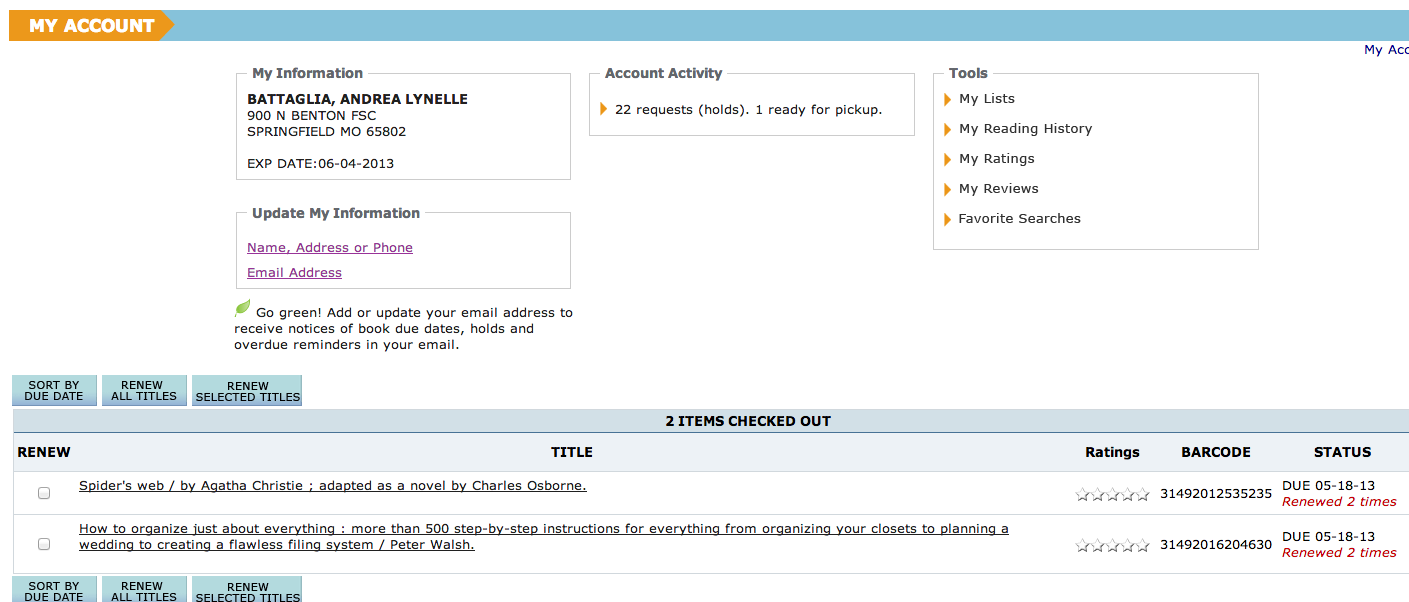Viewport: 1409px width, 602px height.
Task: Check the renew box for Spider's web
Action: click(x=44, y=493)
